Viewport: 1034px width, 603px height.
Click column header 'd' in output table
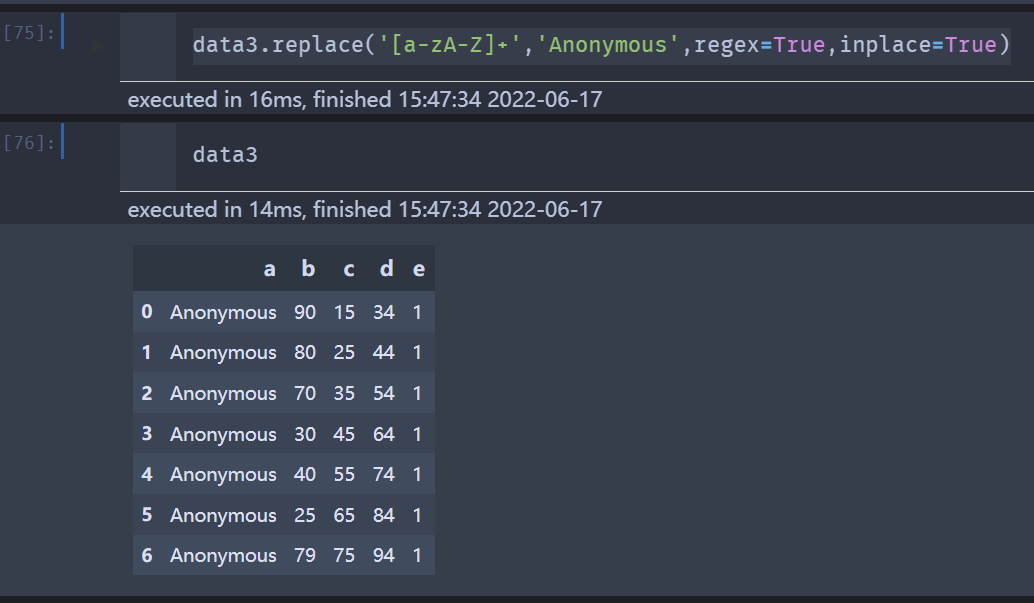point(386,269)
